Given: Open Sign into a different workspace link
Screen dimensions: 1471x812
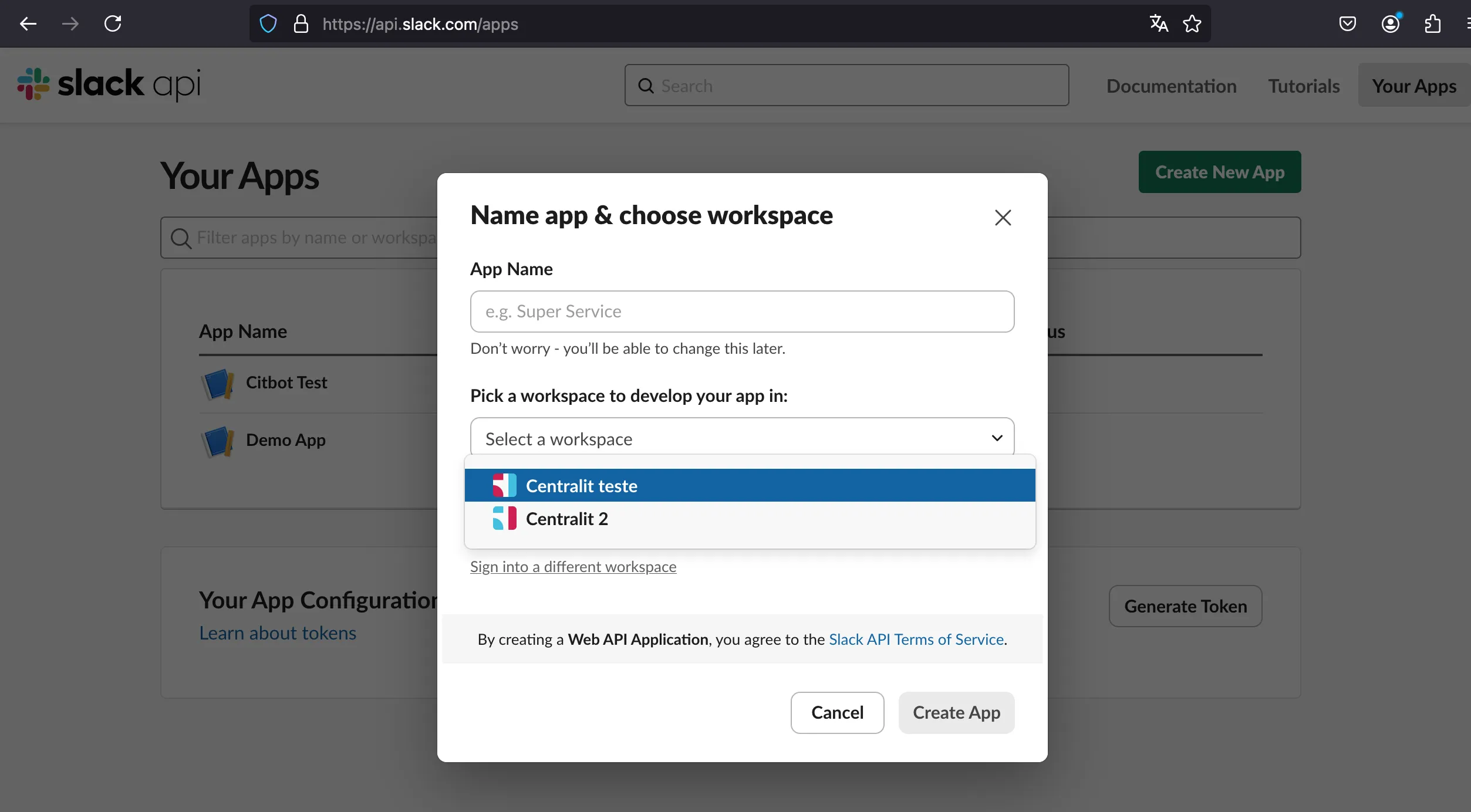Looking at the screenshot, I should coord(573,567).
